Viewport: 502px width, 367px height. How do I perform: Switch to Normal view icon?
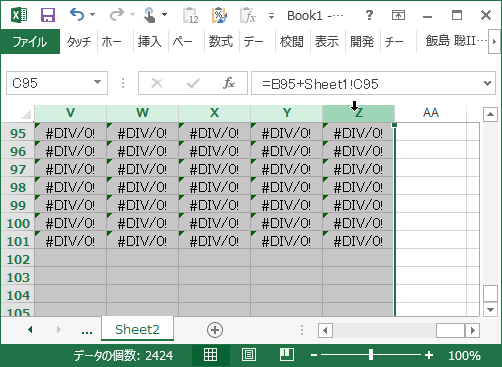point(210,355)
